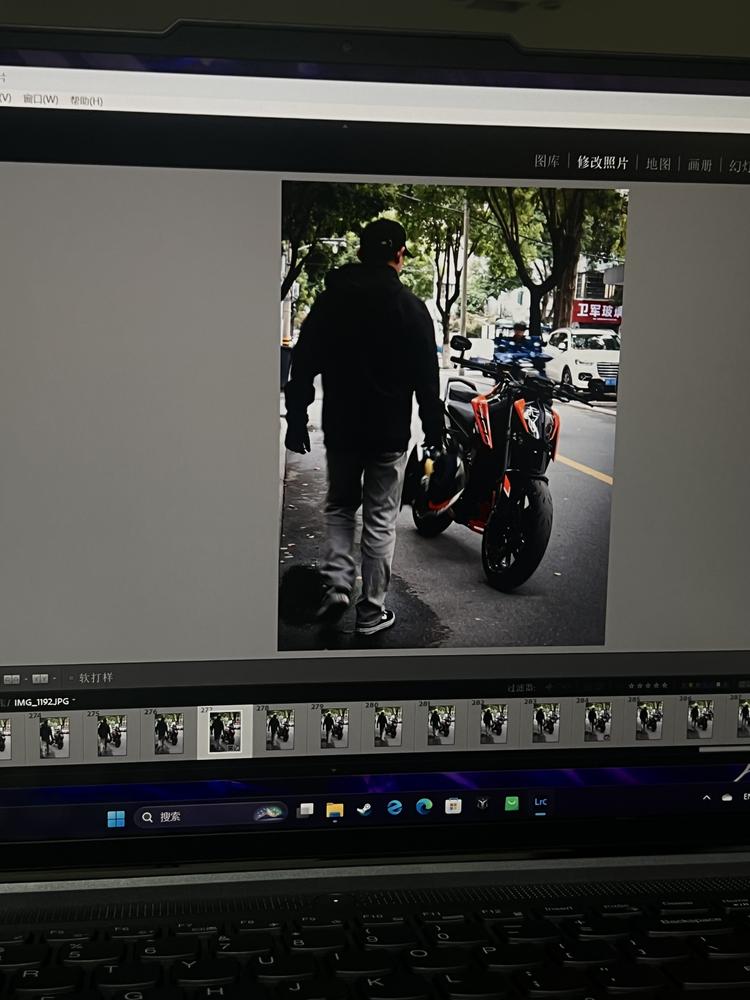Open the green app icon on taskbar

coord(511,803)
